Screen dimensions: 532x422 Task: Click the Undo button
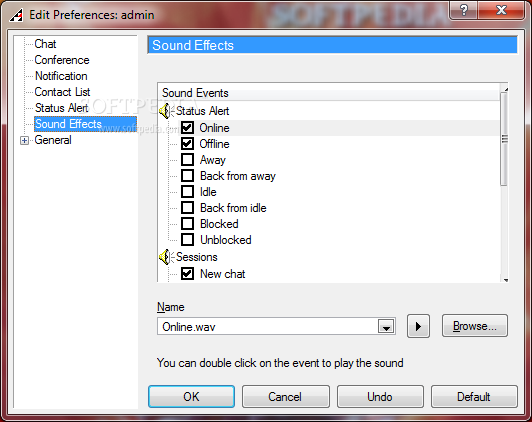(x=380, y=397)
